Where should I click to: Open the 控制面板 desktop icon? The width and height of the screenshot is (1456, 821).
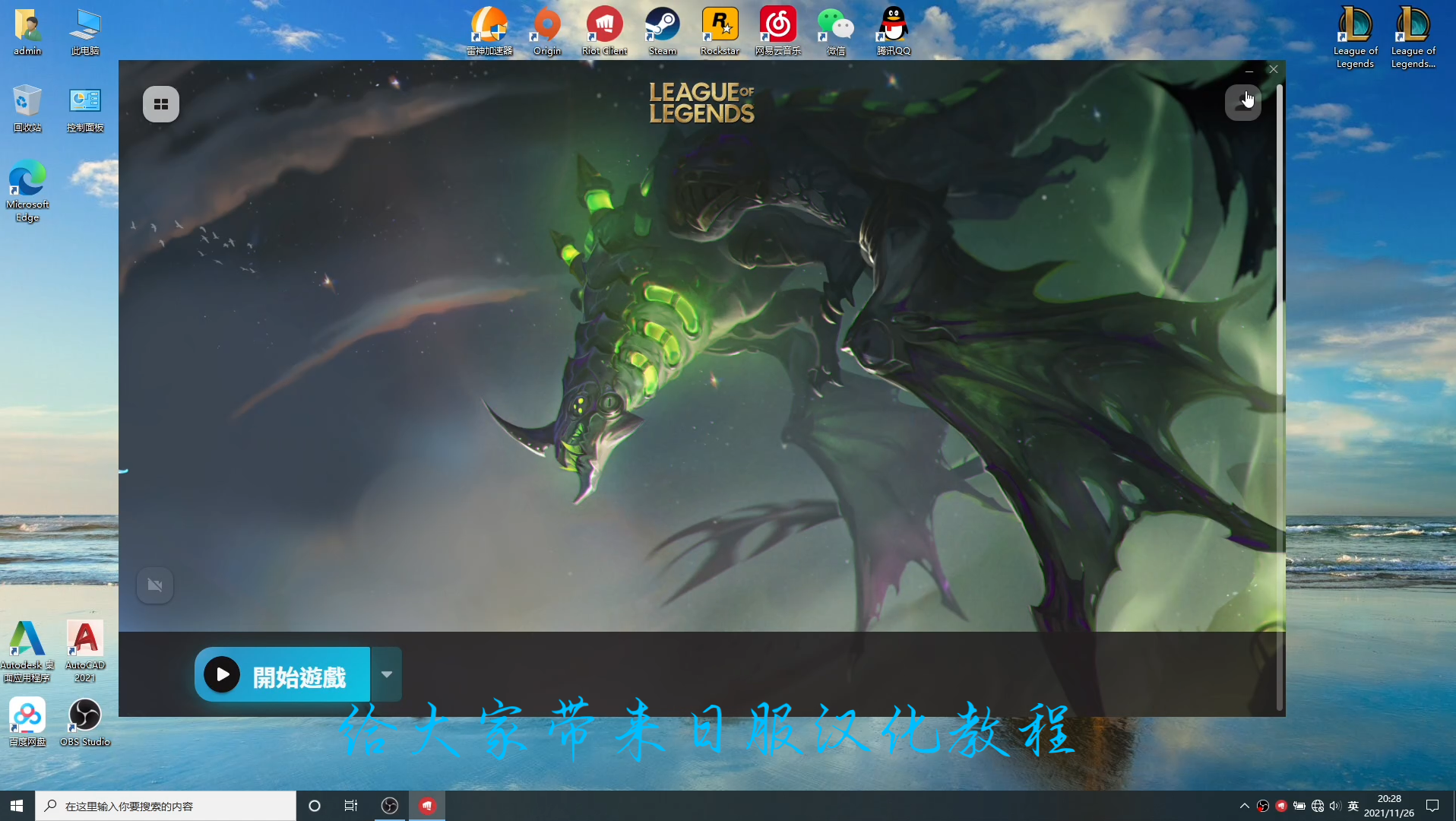point(85,109)
